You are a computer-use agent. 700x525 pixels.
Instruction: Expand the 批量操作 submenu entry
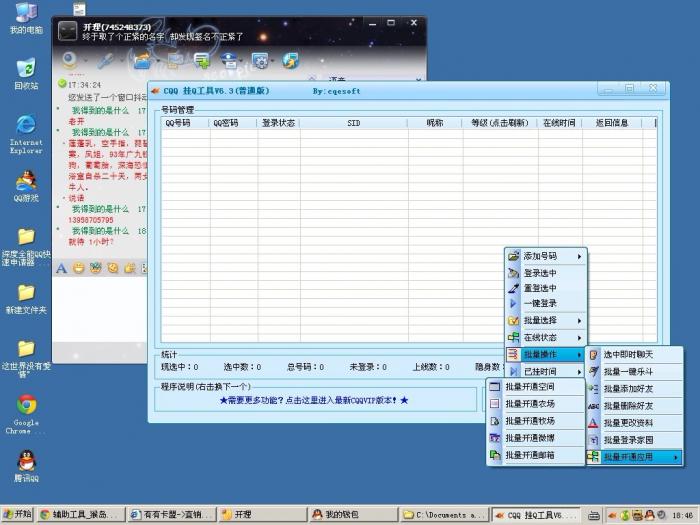click(546, 354)
